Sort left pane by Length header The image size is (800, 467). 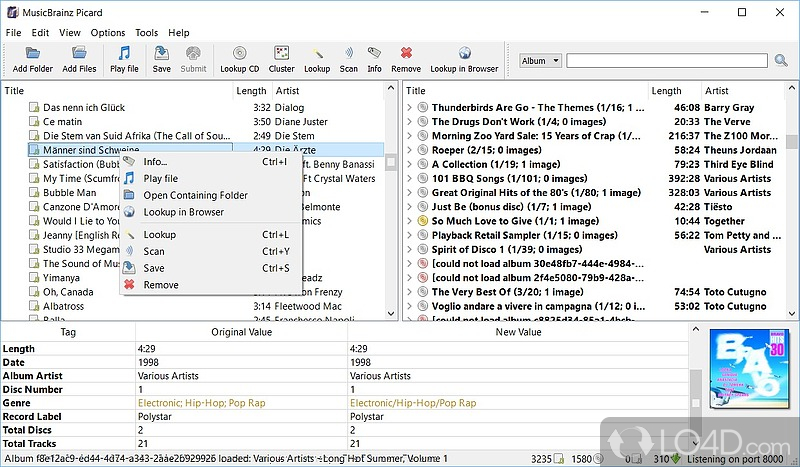tap(252, 91)
